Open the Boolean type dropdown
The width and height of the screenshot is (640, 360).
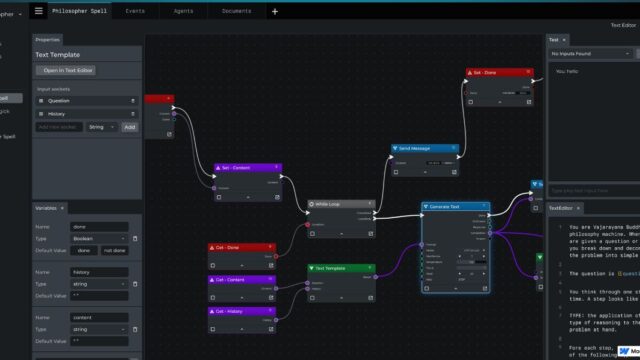click(99, 238)
